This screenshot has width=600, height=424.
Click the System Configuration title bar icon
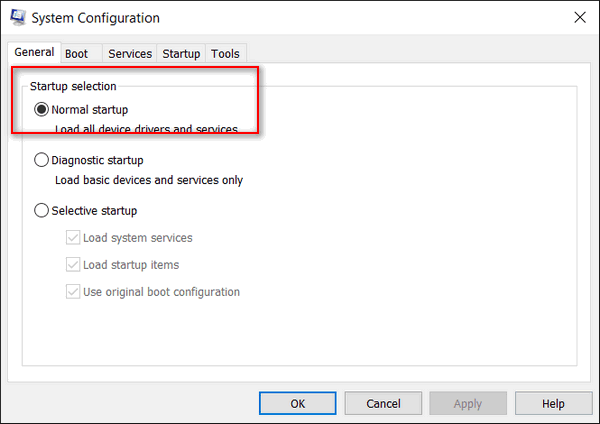[x=18, y=17]
